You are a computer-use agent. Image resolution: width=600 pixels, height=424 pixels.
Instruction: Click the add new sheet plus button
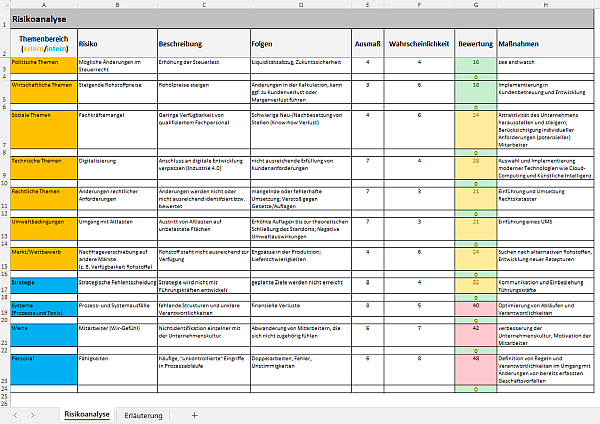pos(194,413)
